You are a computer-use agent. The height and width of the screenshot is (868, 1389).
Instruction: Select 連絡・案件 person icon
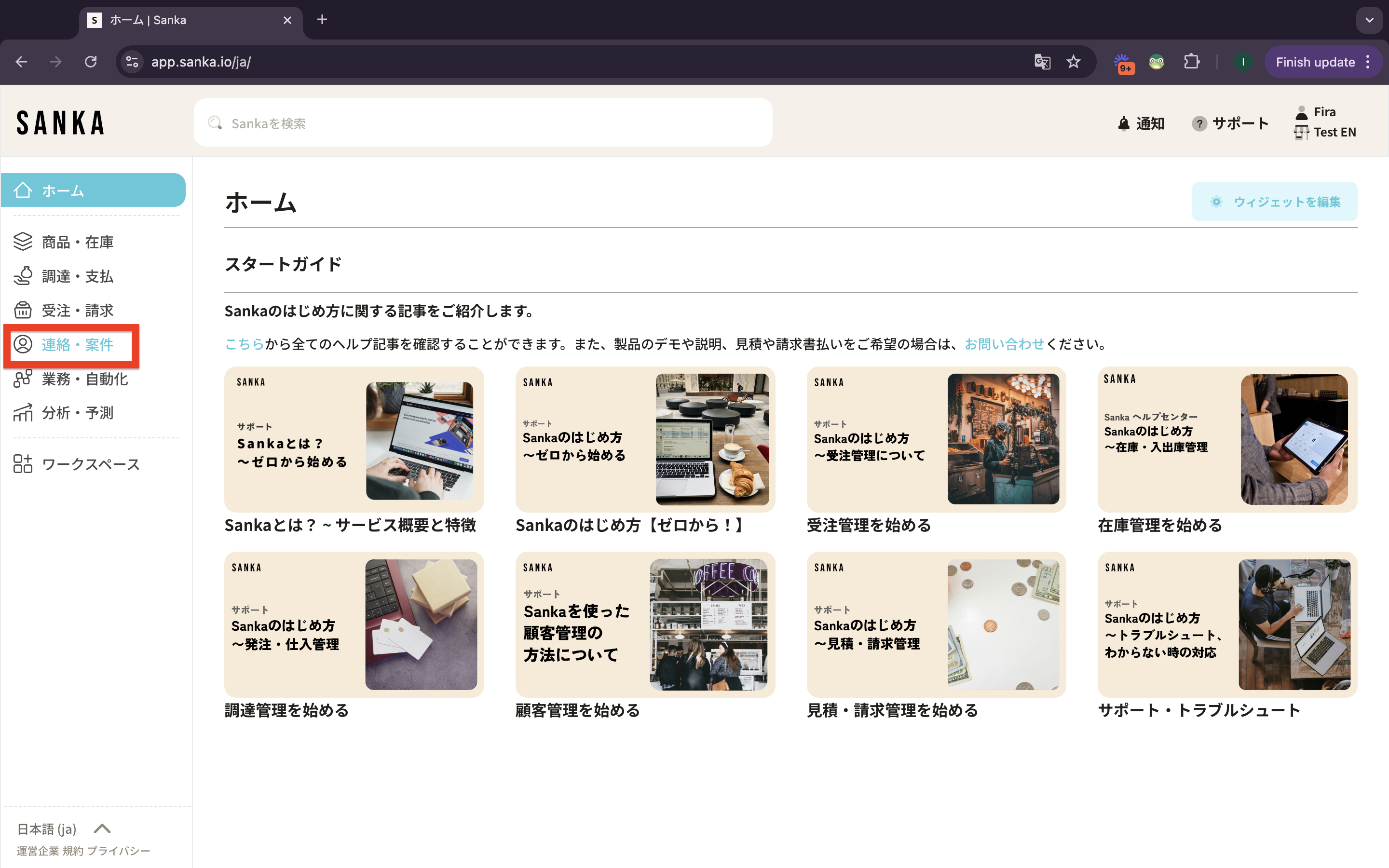23,344
